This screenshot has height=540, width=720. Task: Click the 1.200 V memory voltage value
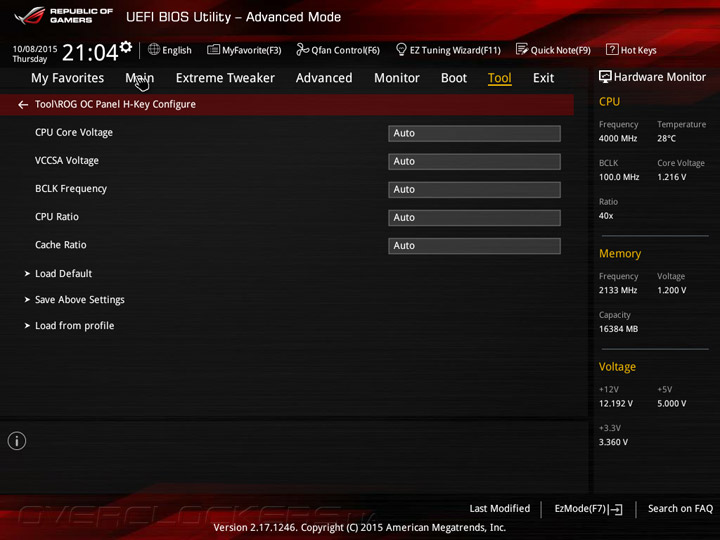tap(672, 290)
